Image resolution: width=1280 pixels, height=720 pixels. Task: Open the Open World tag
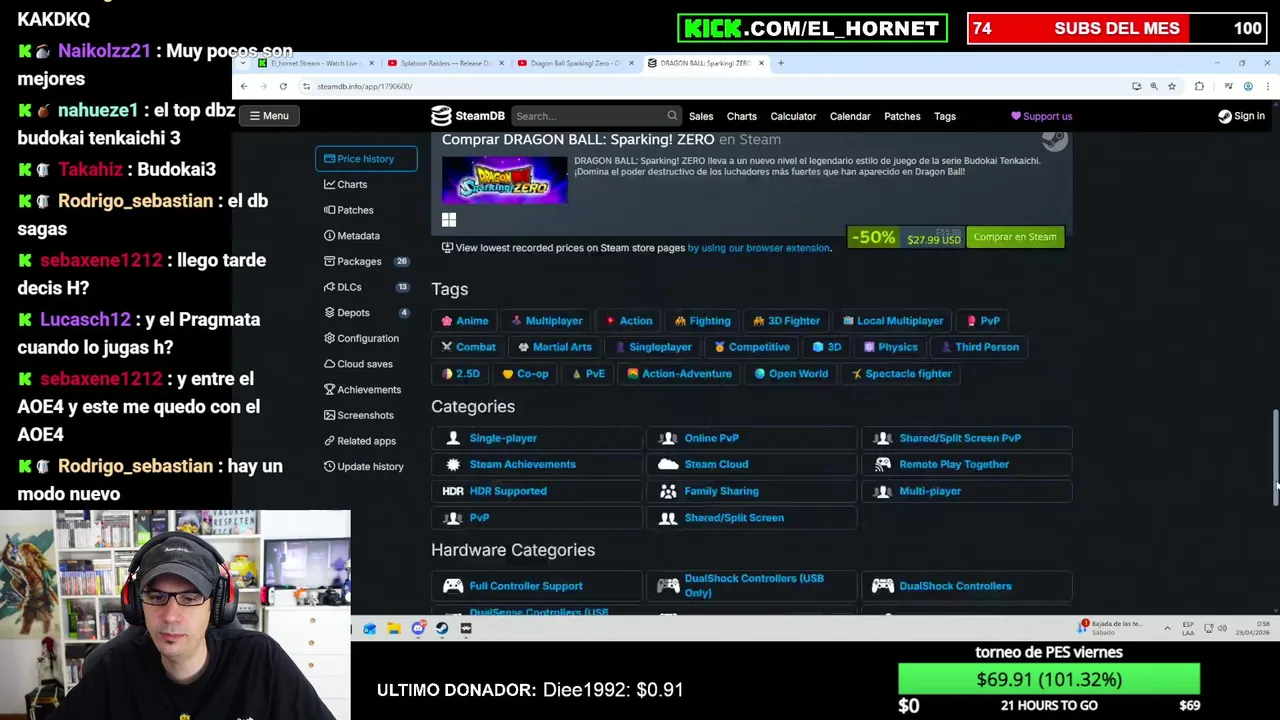point(791,374)
